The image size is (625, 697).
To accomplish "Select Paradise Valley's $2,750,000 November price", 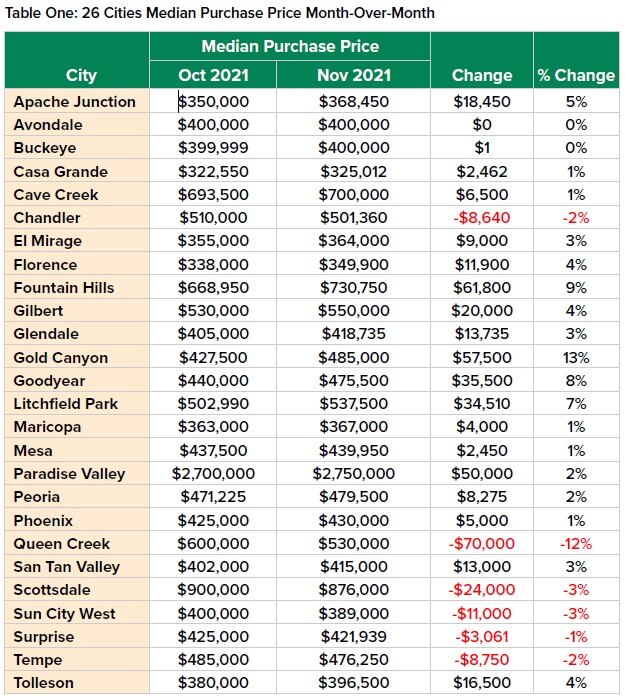I will pos(354,474).
